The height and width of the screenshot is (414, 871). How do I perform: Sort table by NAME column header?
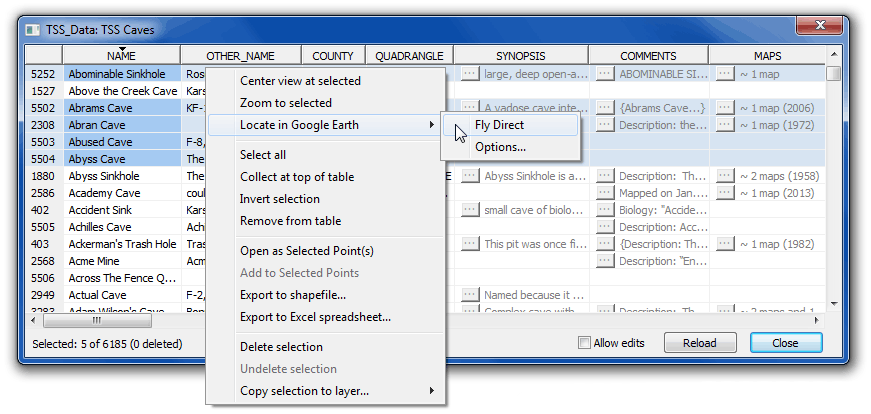pos(121,56)
